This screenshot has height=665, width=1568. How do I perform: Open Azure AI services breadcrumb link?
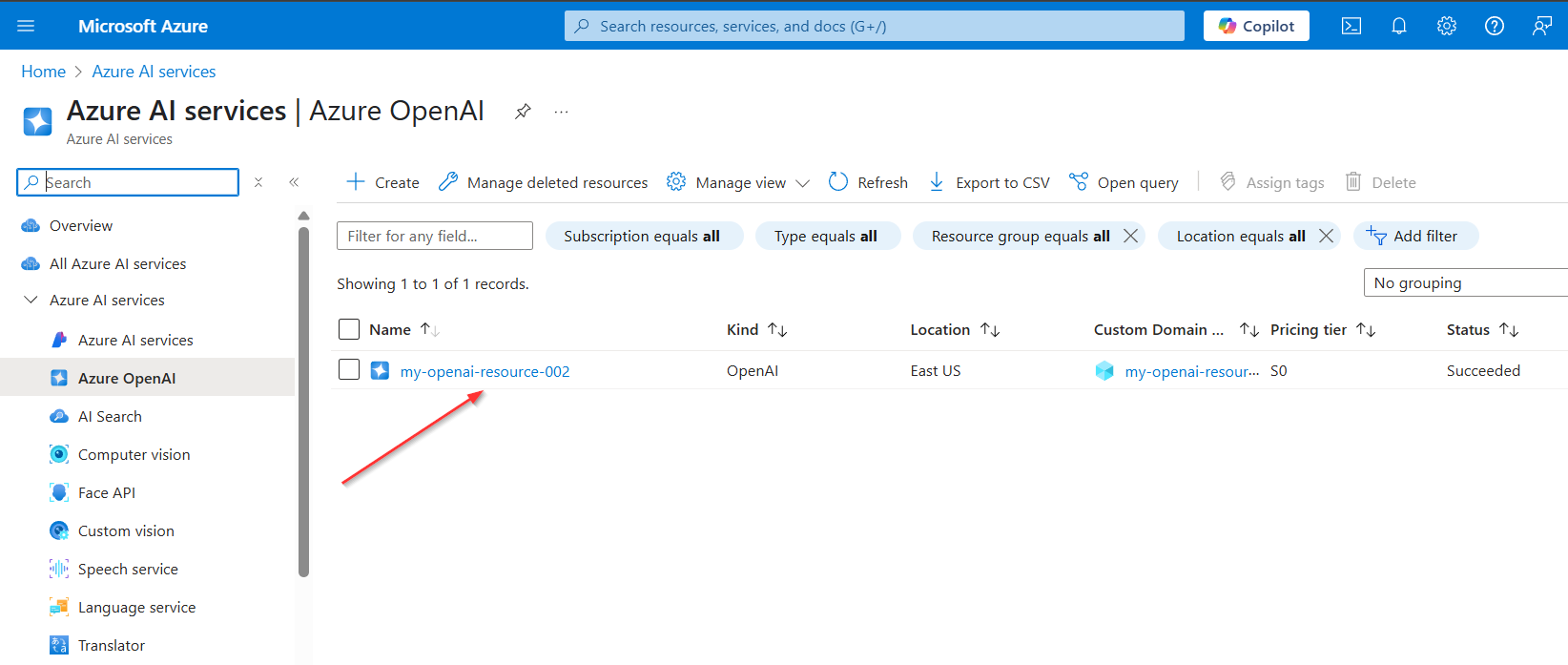154,72
